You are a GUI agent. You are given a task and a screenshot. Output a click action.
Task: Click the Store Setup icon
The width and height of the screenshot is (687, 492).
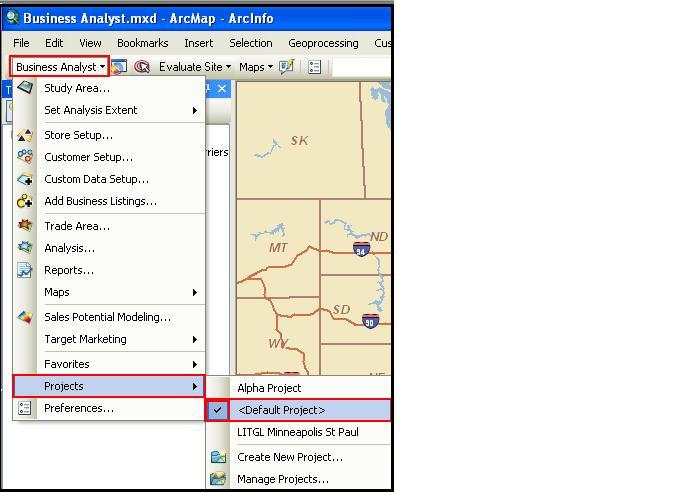pyautogui.click(x=25, y=135)
